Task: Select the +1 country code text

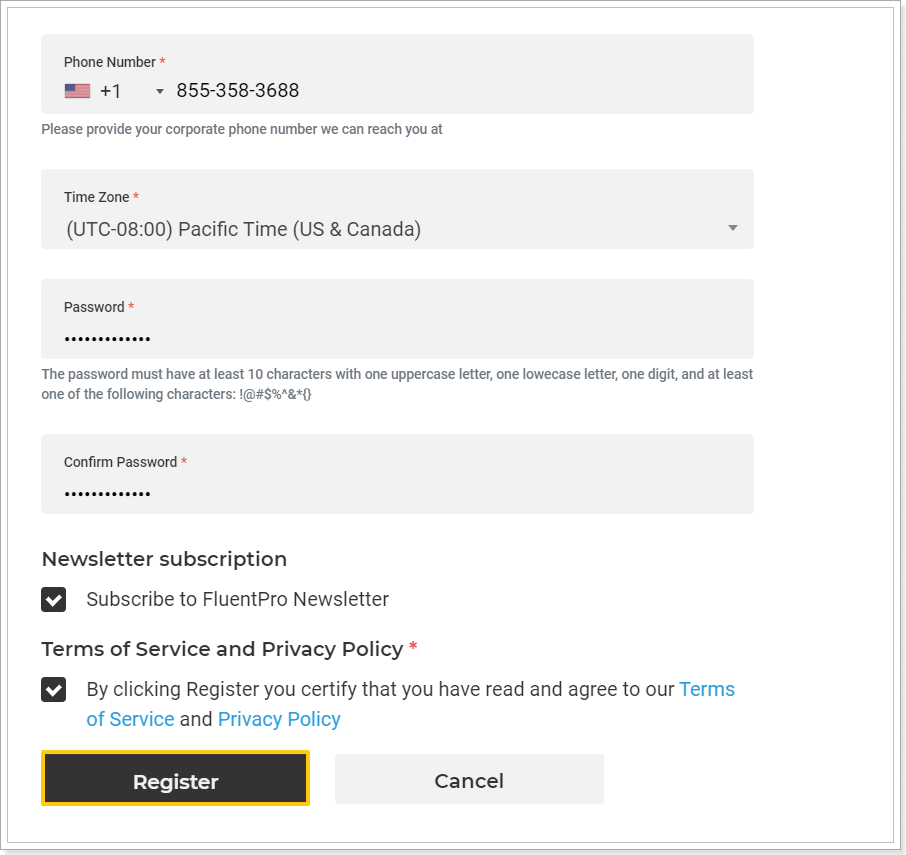Action: [x=110, y=91]
